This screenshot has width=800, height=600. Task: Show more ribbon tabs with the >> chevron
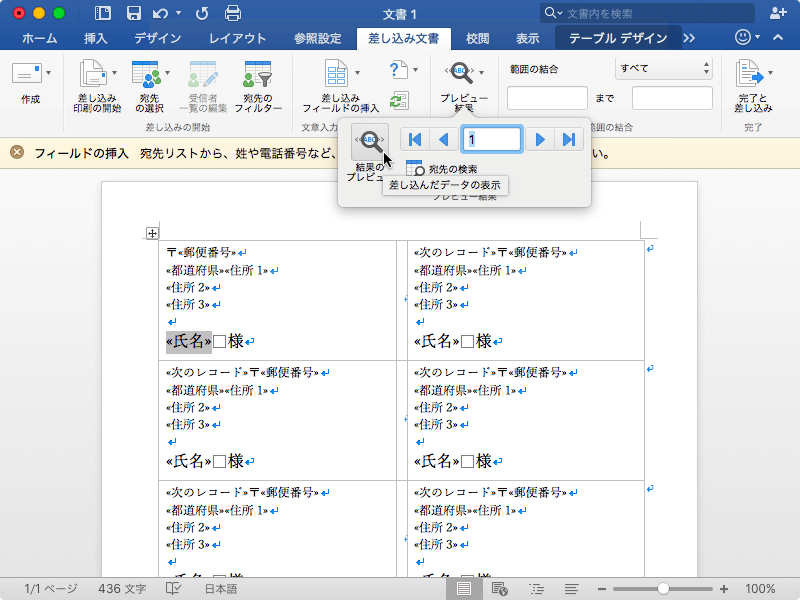[689, 38]
